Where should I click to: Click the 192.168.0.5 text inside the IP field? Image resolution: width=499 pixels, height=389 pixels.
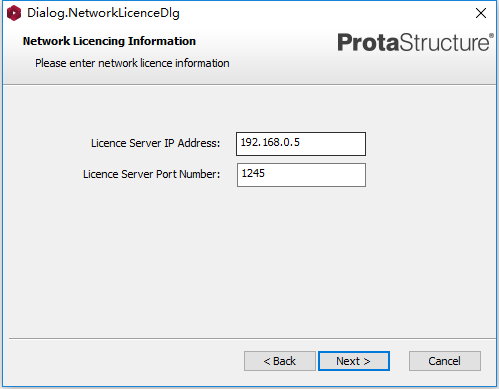270,143
